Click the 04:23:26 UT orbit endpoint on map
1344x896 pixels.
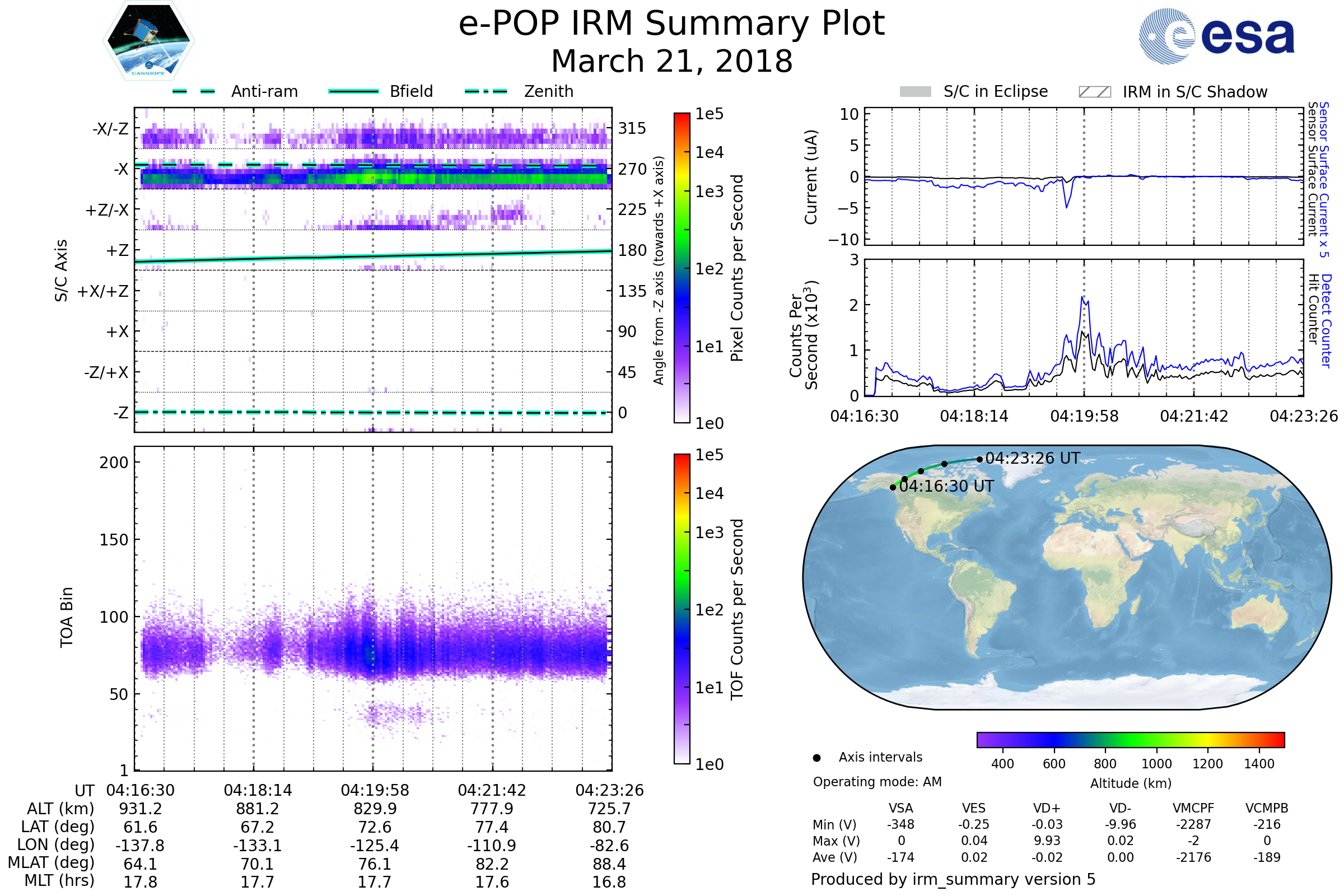[x=979, y=459]
